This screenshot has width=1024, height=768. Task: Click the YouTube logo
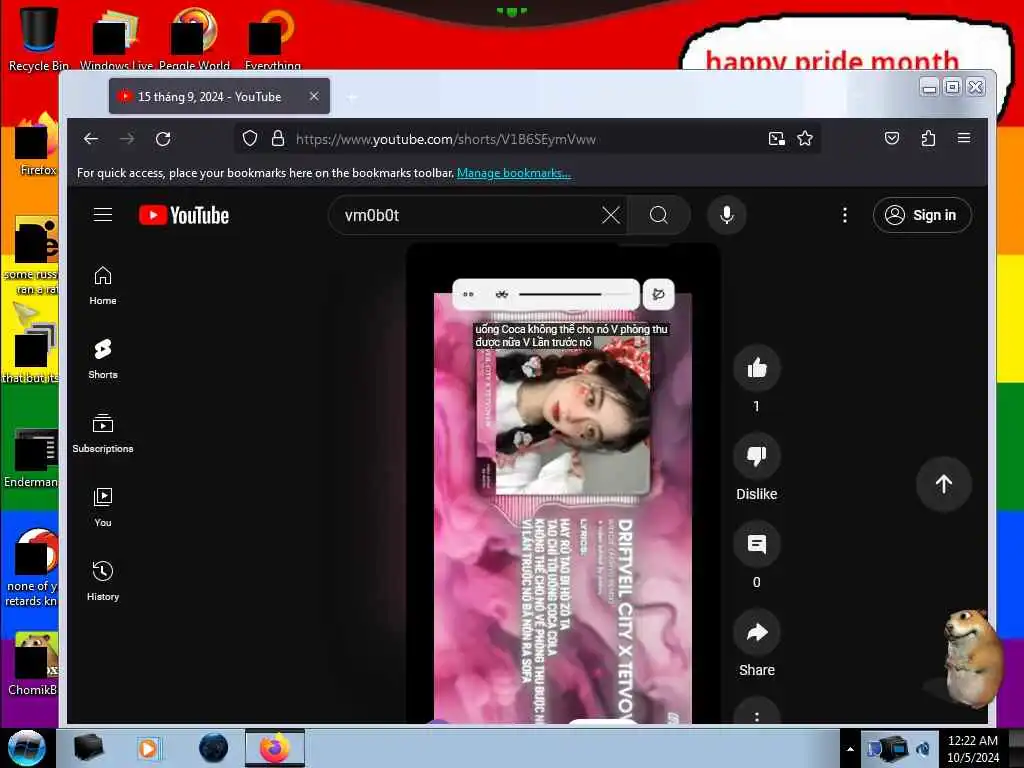(x=184, y=215)
